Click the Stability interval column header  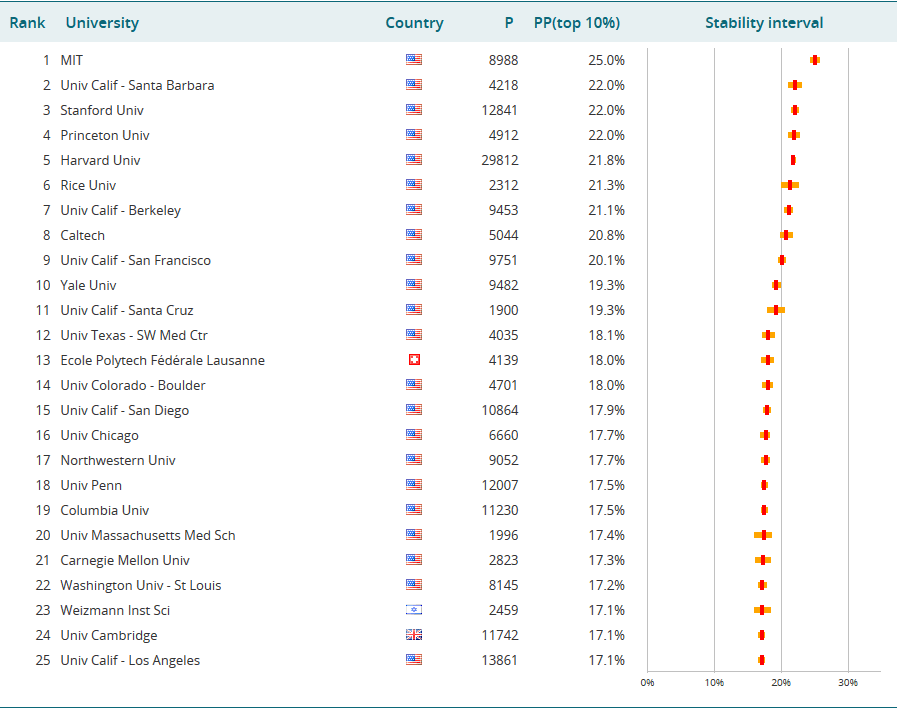point(764,23)
